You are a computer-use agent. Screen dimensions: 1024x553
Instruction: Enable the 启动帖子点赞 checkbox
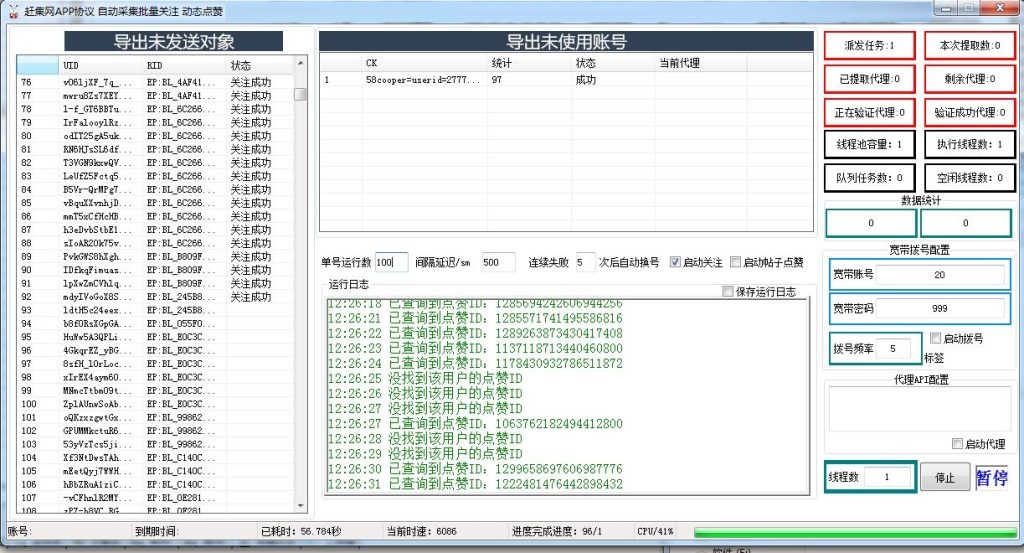pyautogui.click(x=736, y=262)
